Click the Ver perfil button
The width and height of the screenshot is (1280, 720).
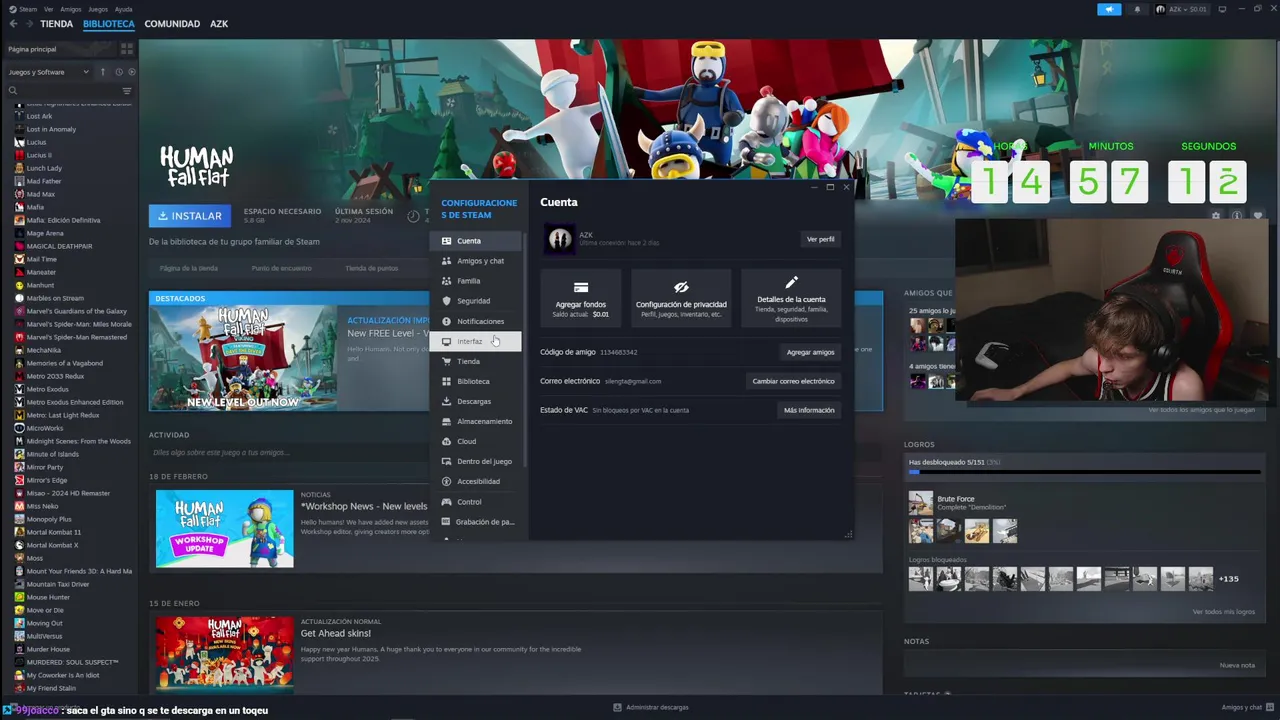click(820, 239)
